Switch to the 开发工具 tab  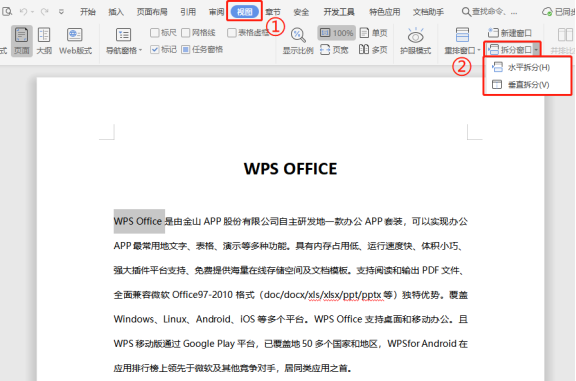tap(339, 12)
